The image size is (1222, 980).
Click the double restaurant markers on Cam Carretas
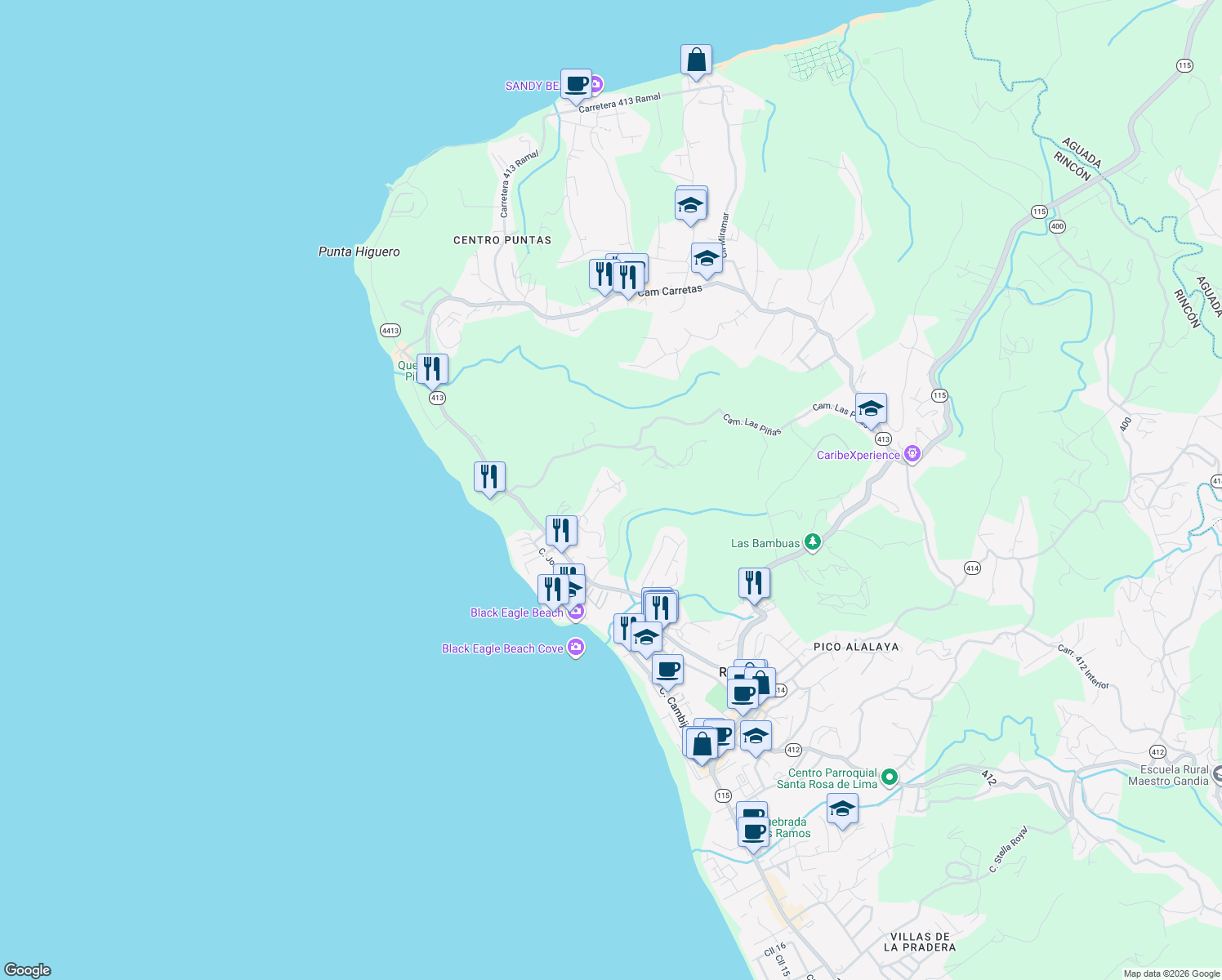coord(617,274)
